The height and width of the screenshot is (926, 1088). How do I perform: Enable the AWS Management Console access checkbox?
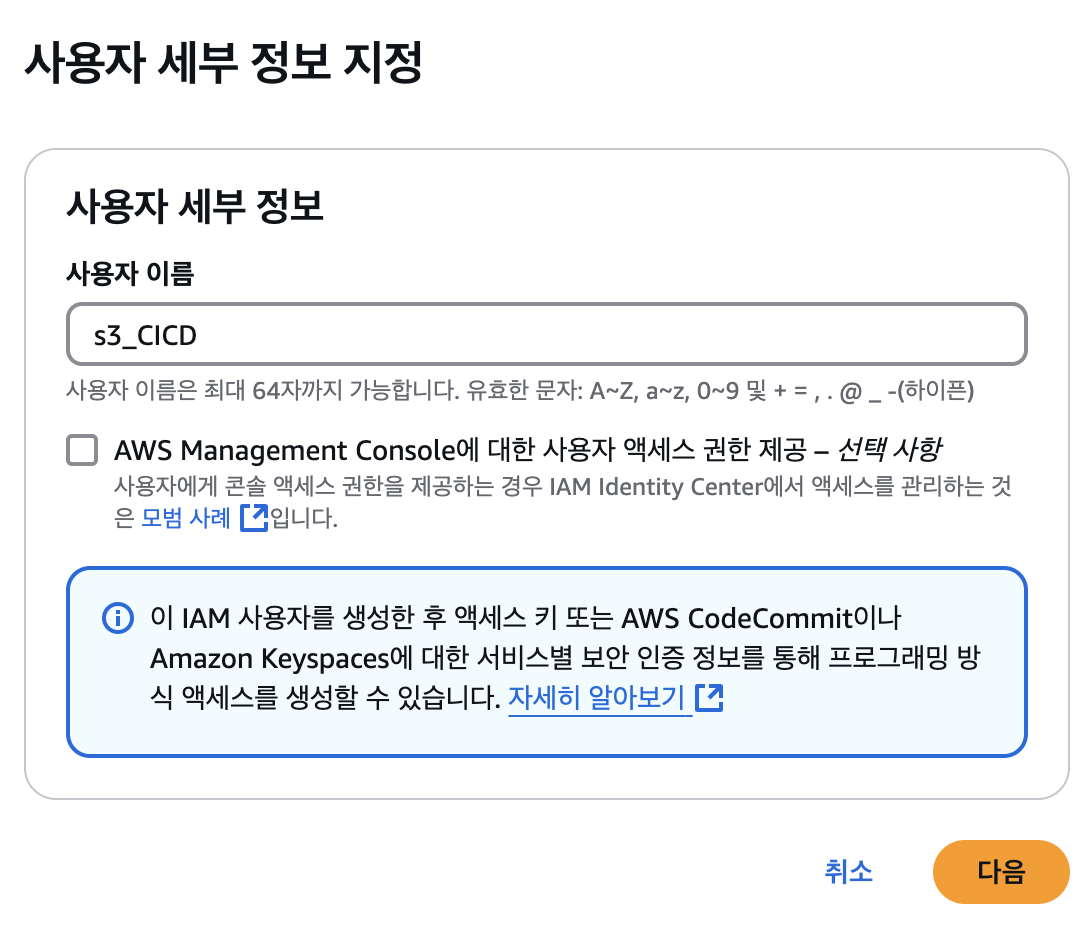point(82,449)
